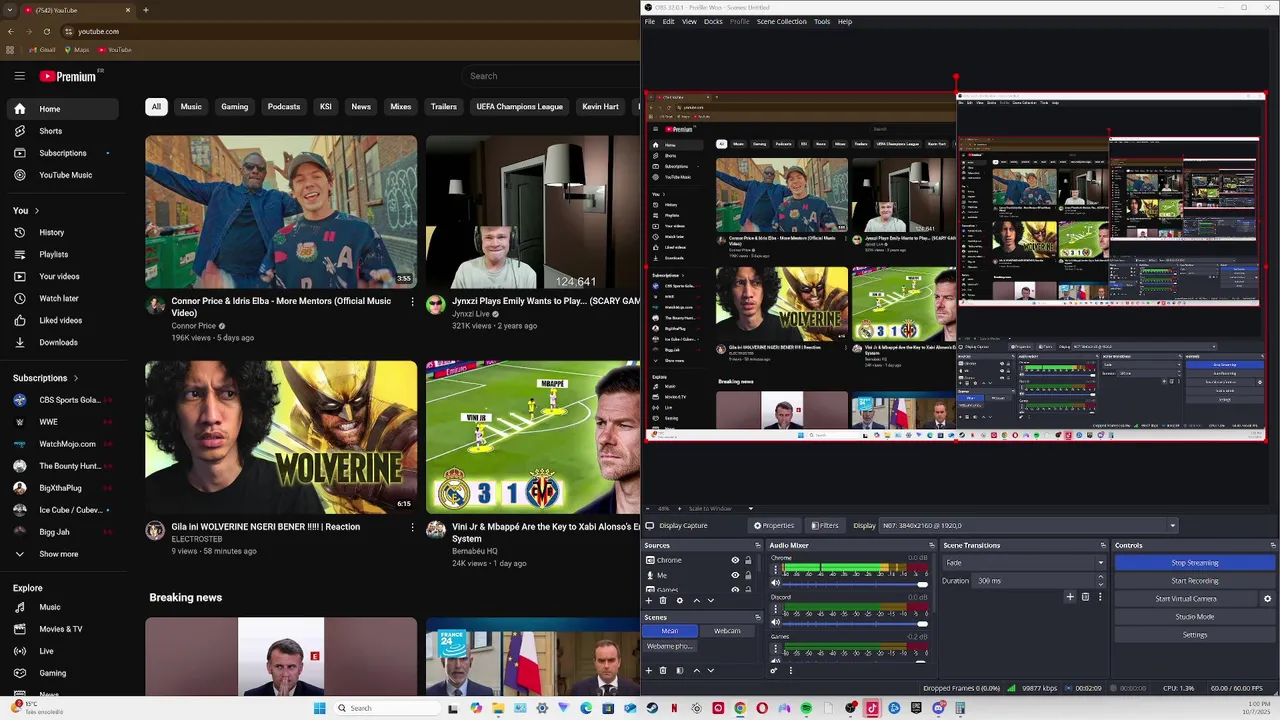Open History in YouTube sidebar
1280x720 pixels.
click(62, 232)
